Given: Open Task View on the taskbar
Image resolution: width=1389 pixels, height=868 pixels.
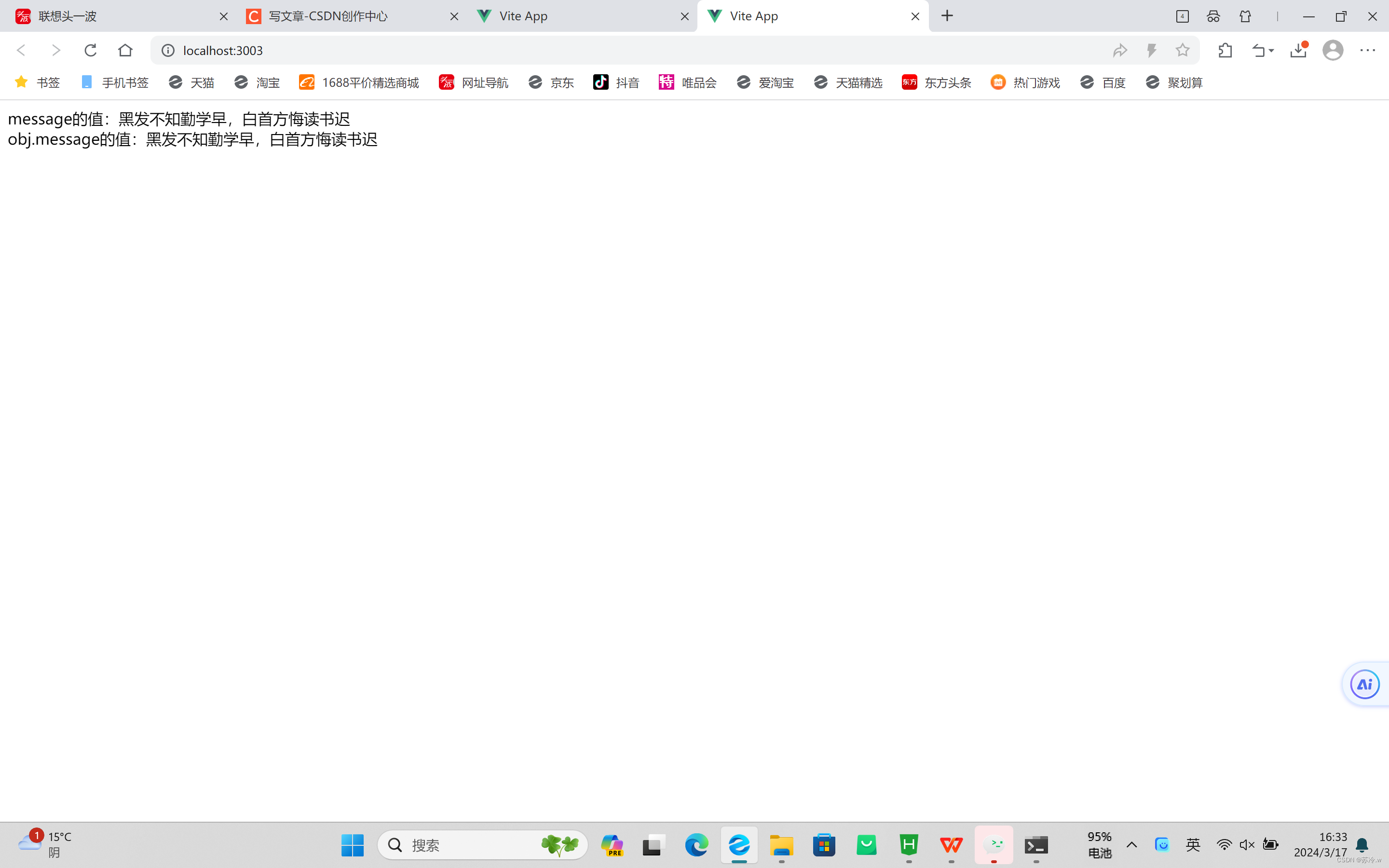Looking at the screenshot, I should tap(654, 845).
